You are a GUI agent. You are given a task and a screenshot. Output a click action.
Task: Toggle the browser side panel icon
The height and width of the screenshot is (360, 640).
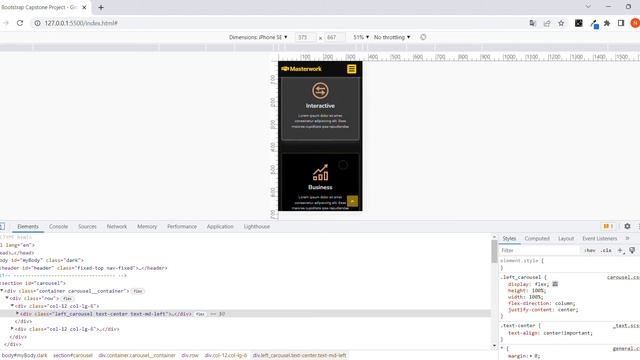621,23
